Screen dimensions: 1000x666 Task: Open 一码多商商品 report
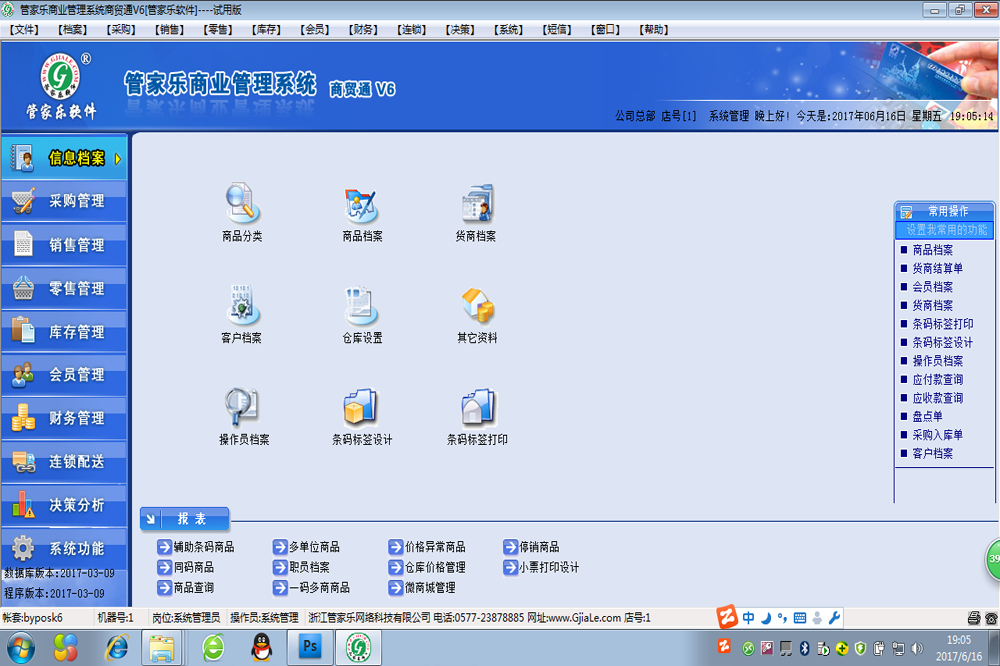point(311,588)
